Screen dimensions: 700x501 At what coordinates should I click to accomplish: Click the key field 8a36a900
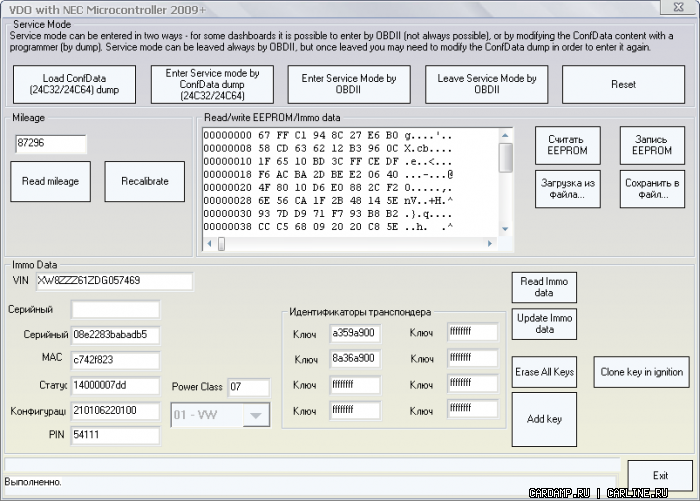[355, 359]
